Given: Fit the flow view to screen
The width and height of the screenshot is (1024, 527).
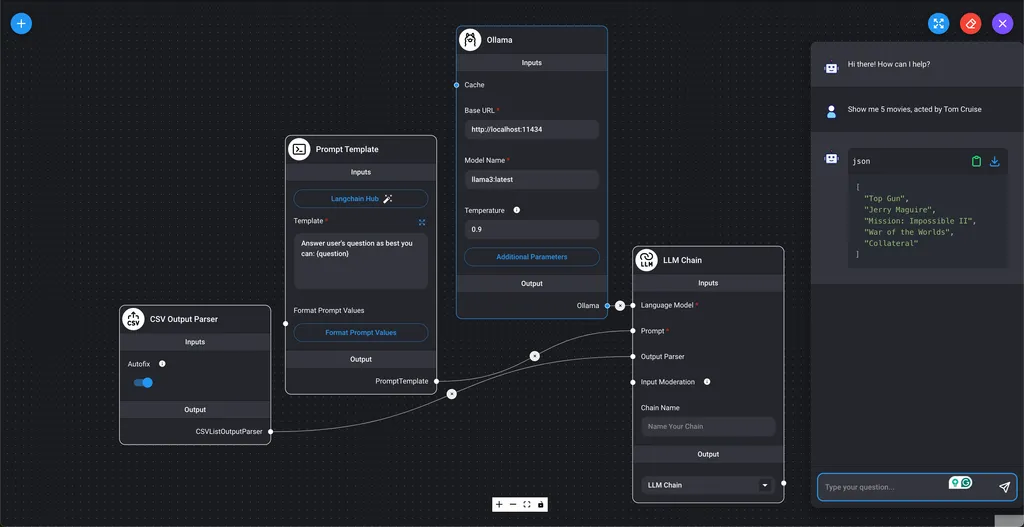Looking at the screenshot, I should click(x=527, y=504).
